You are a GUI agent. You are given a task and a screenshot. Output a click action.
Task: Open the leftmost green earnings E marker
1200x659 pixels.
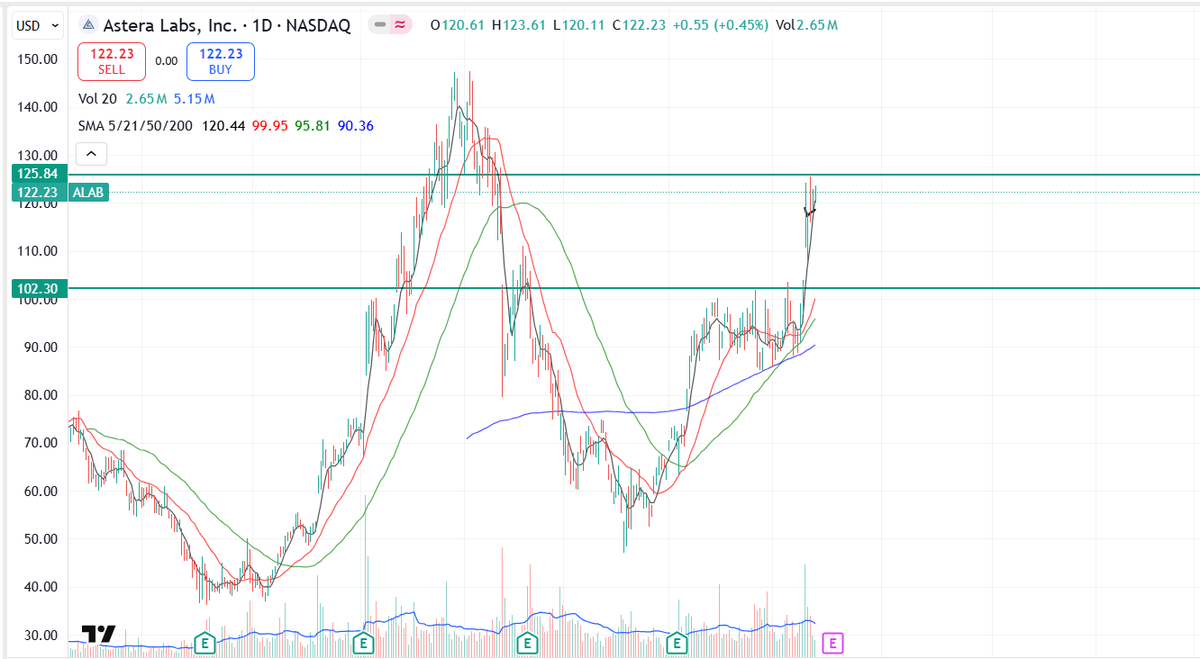click(204, 643)
